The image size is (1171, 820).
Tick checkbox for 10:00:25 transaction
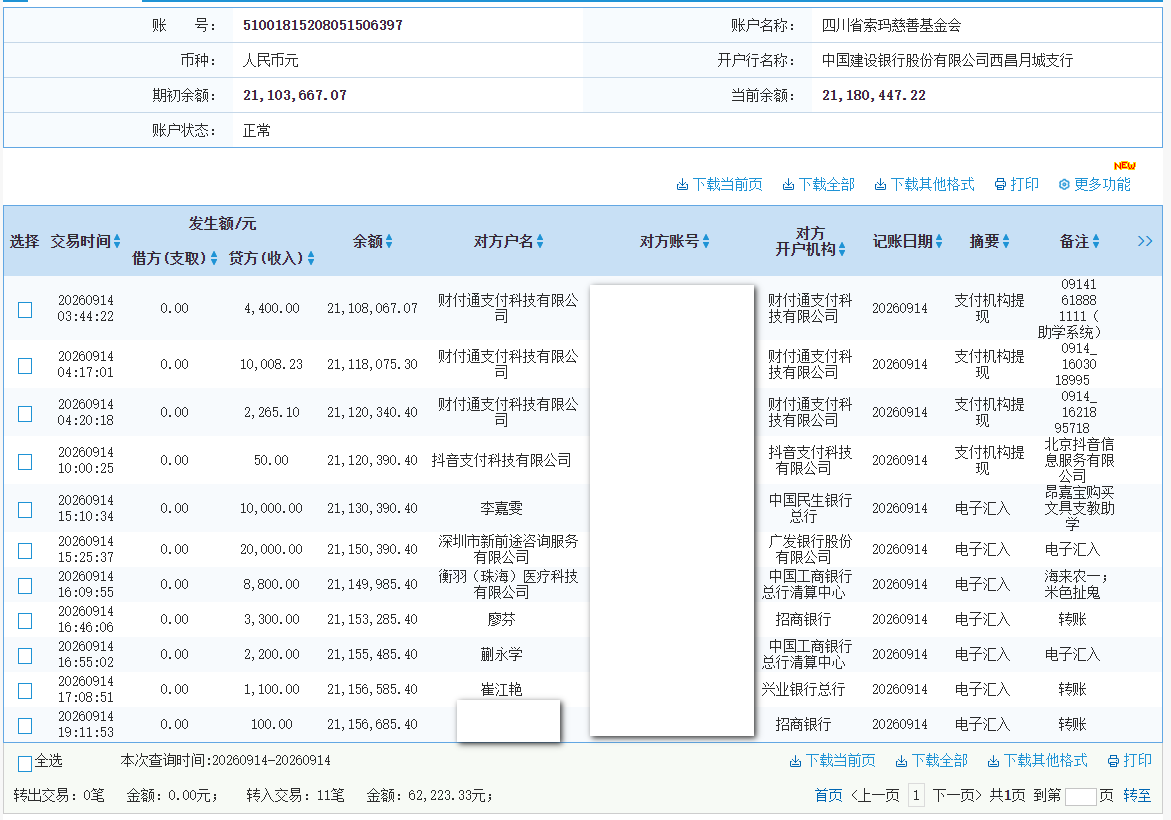[25, 462]
